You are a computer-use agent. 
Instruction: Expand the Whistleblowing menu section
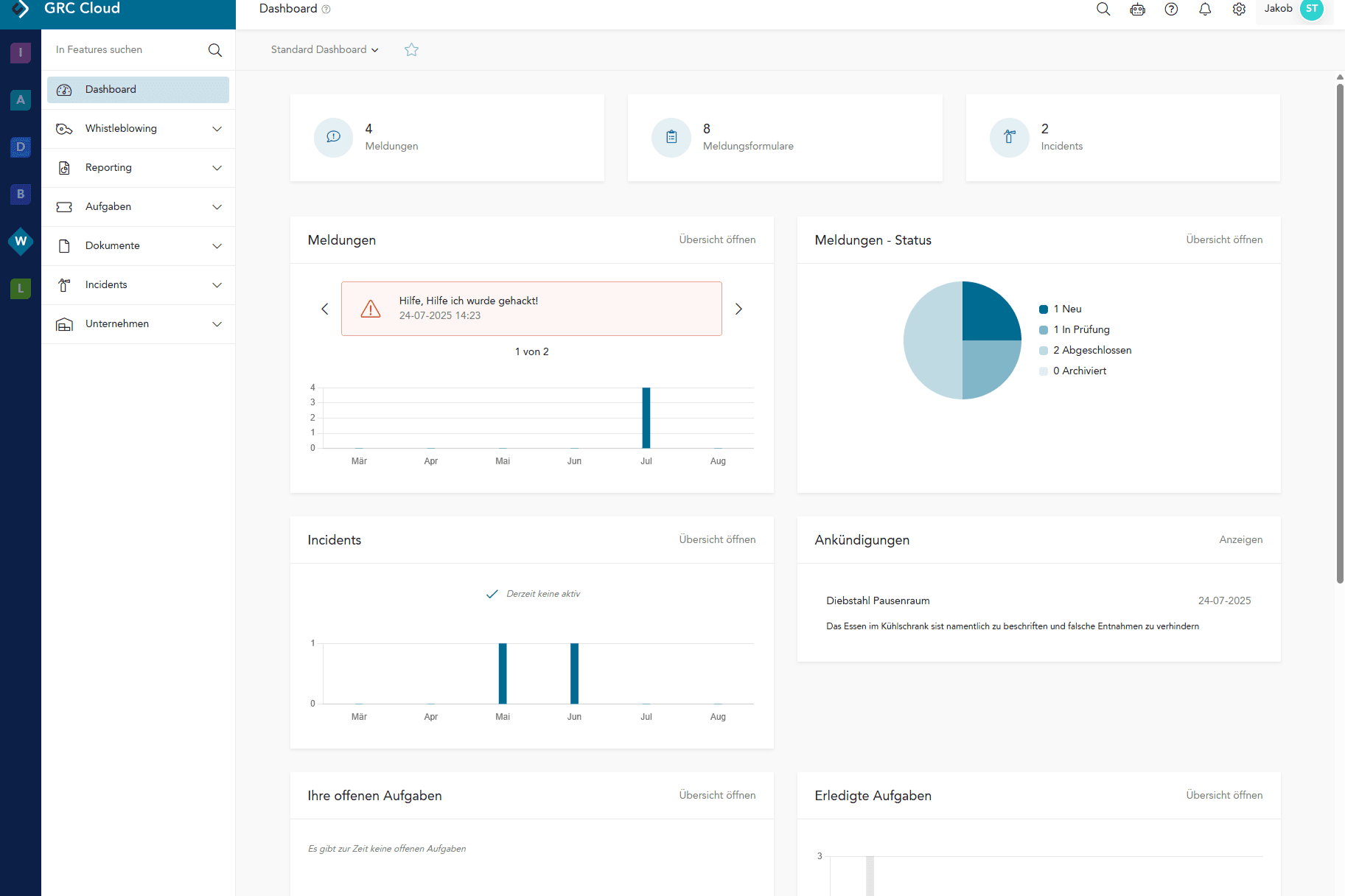click(x=139, y=128)
